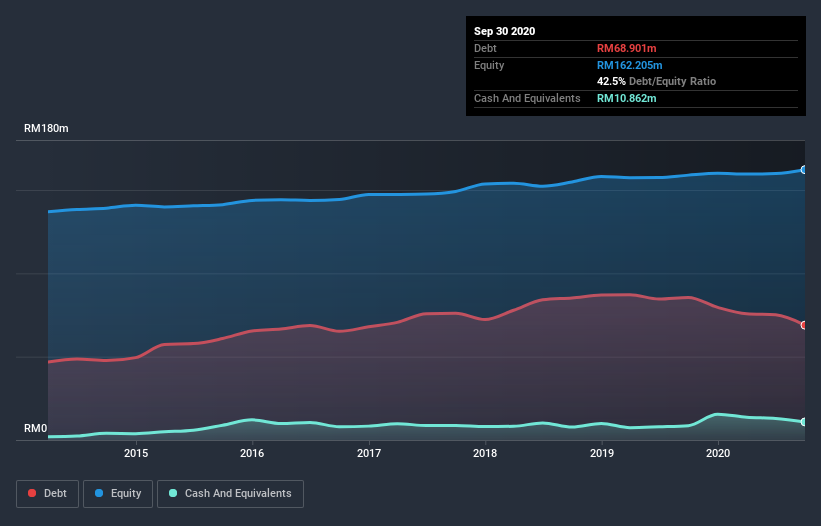
Task: Select the Cash endpoint marker on chart
Action: [x=804, y=421]
